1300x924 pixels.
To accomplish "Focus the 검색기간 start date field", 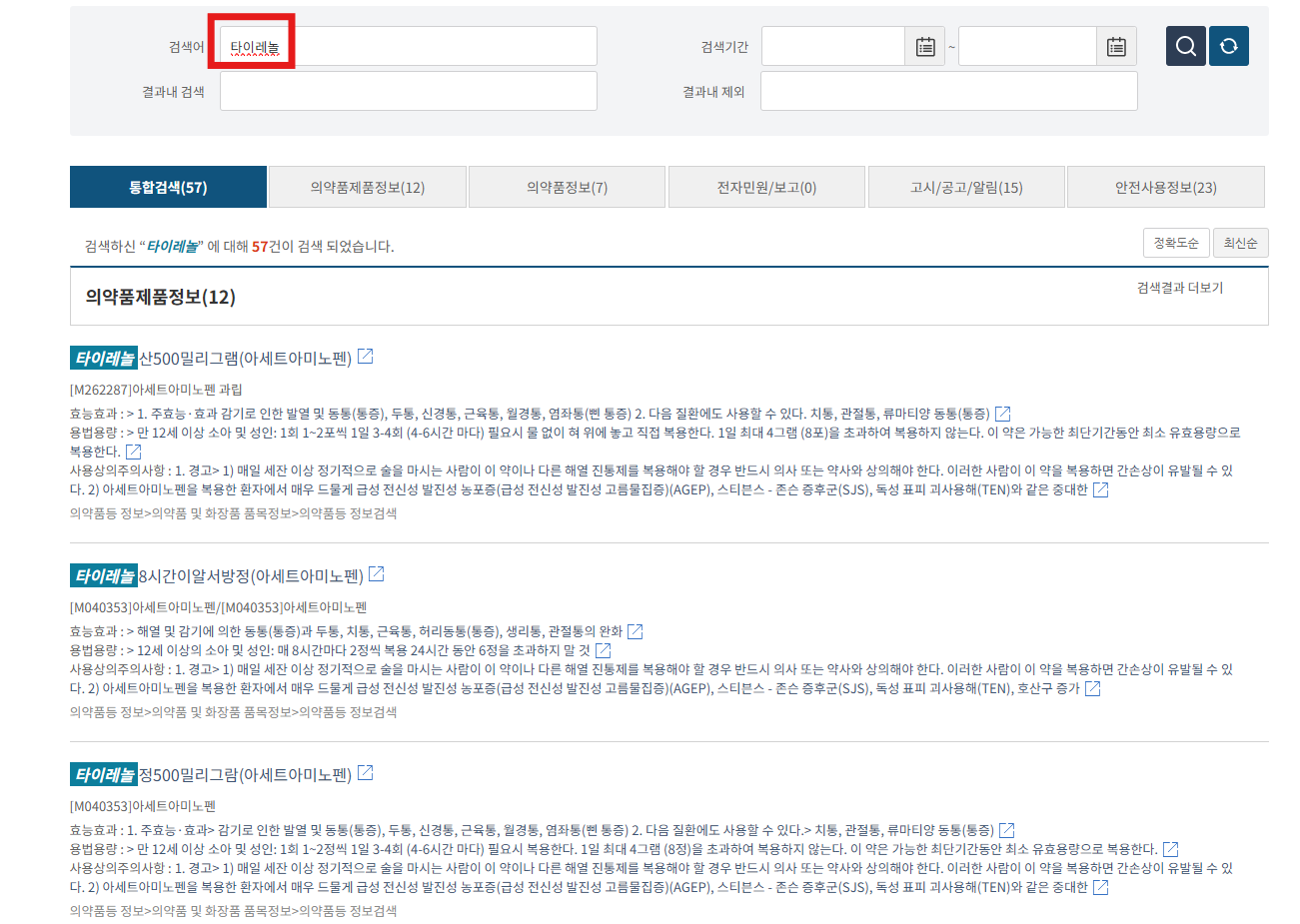I will tap(833, 46).
